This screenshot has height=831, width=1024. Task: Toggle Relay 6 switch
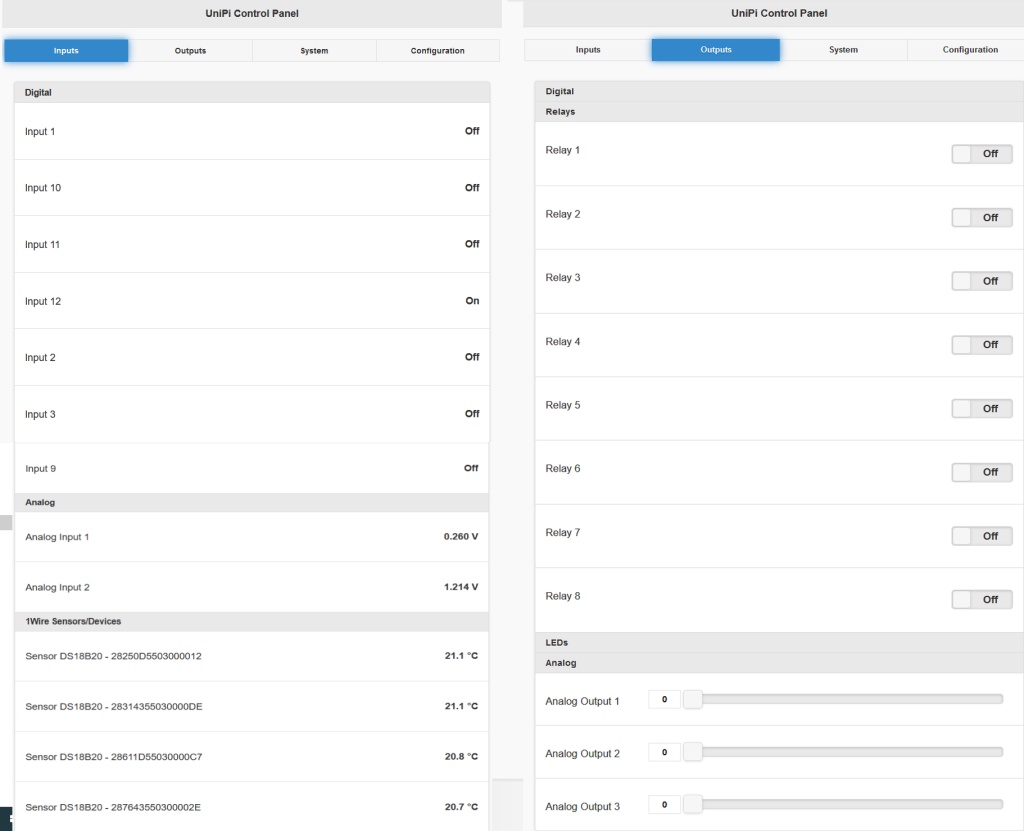(x=982, y=472)
